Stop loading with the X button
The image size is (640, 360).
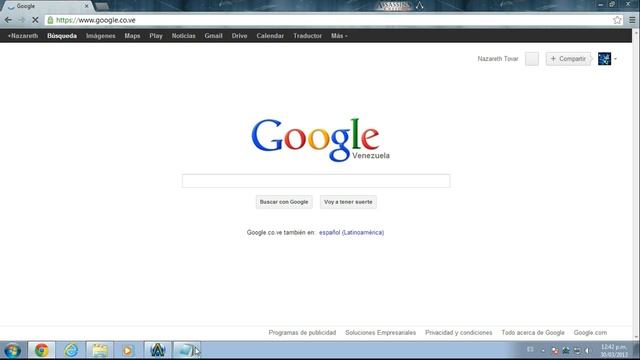(35, 20)
